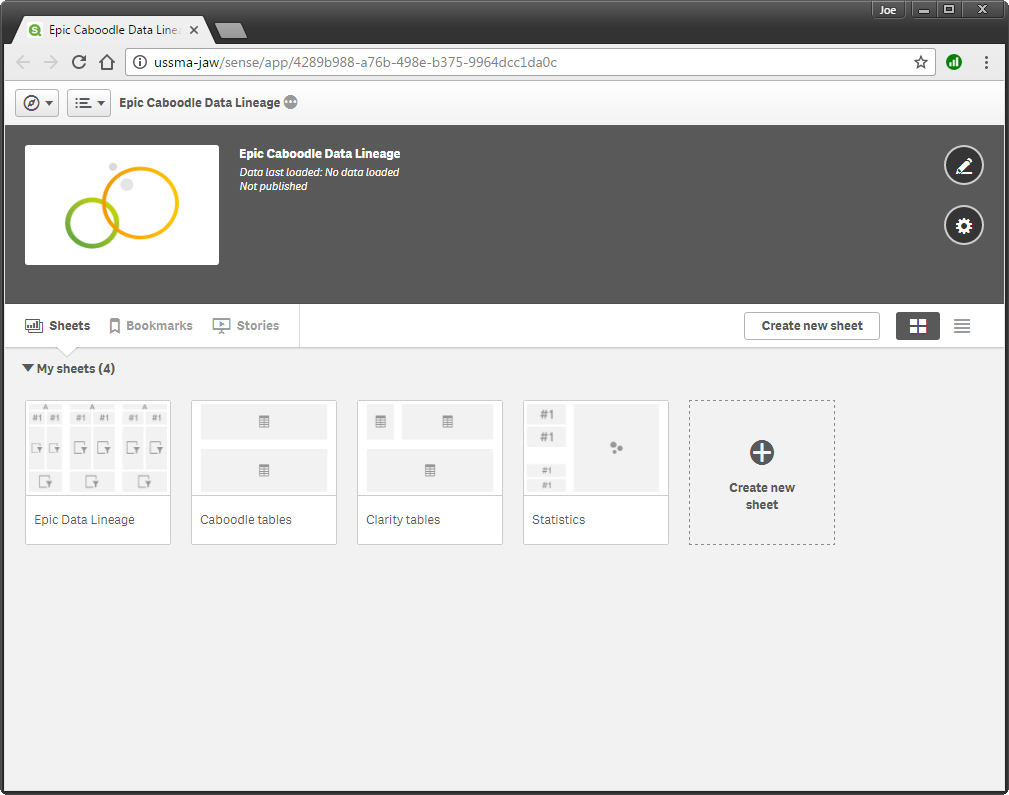The height and width of the screenshot is (795, 1009).
Task: Select the Epic Caboodle Data Lineage browser tab
Action: [x=113, y=30]
